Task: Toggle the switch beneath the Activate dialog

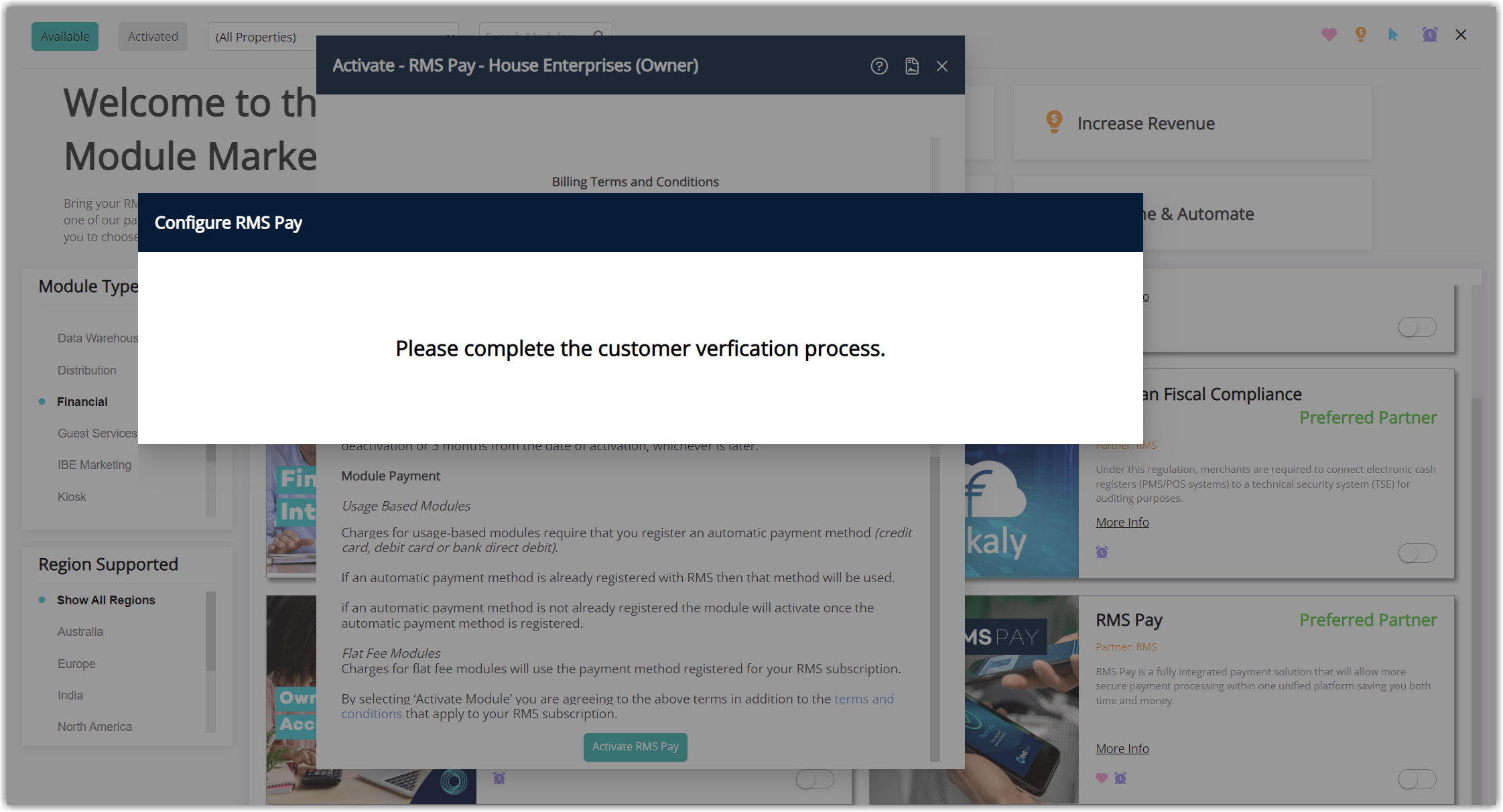Action: (815, 779)
